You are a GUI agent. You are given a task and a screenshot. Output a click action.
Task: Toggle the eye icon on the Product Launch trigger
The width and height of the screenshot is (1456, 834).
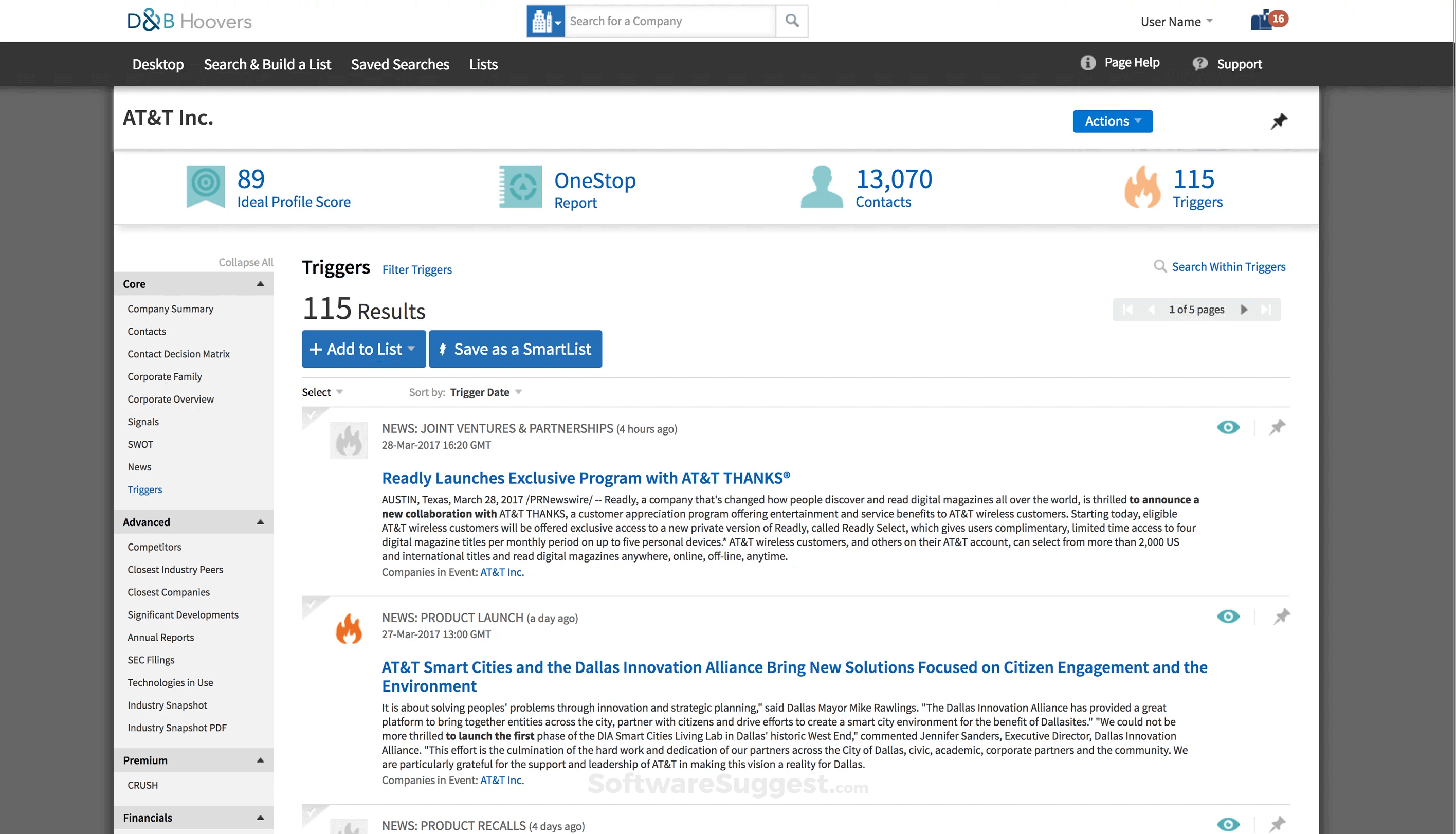(1228, 617)
